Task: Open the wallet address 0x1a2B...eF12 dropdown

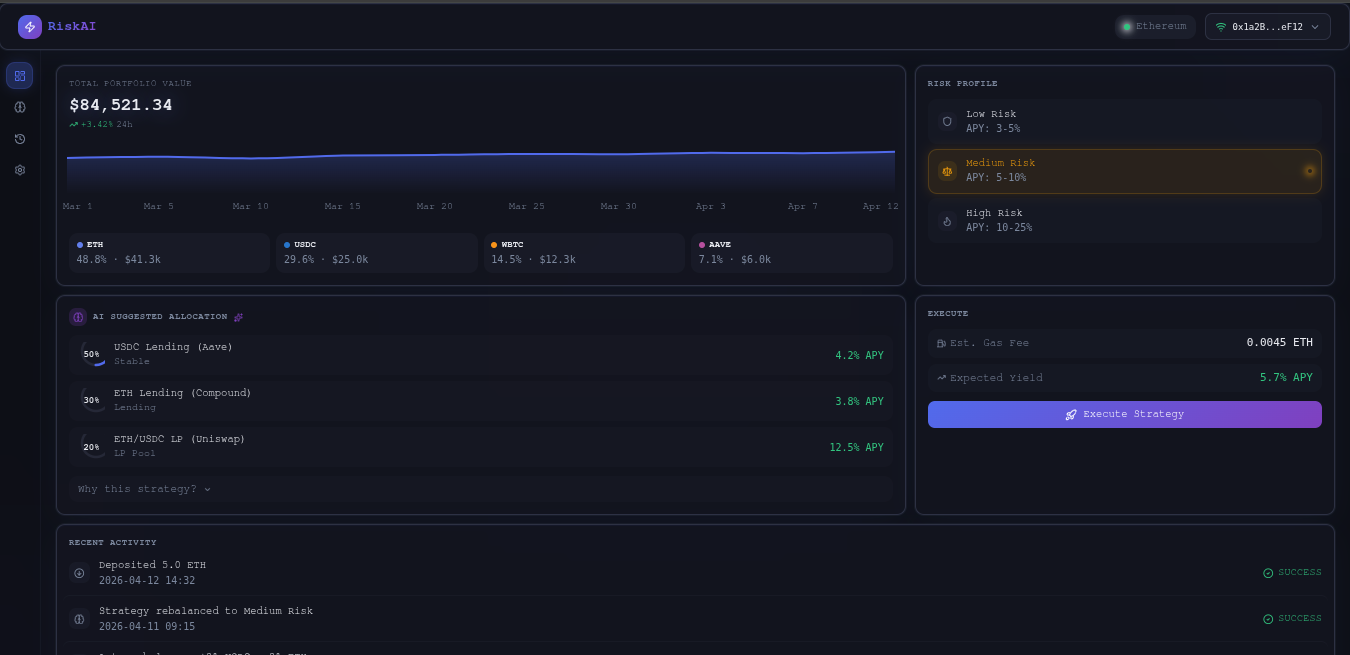Action: point(1267,27)
